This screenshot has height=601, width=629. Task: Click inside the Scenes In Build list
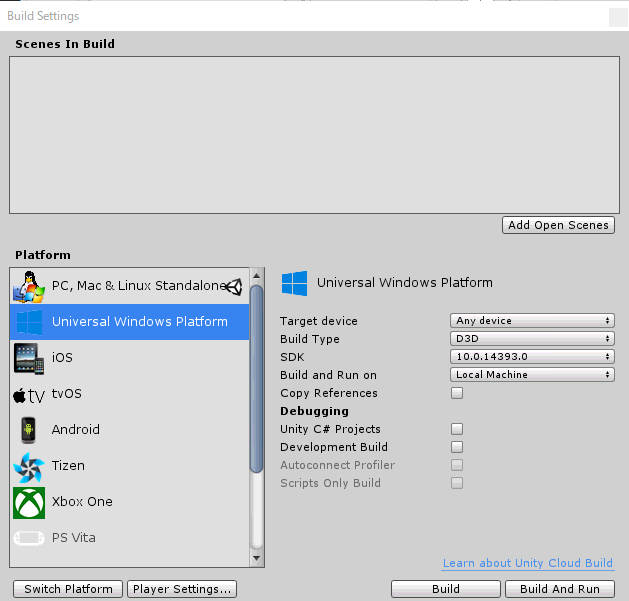314,135
